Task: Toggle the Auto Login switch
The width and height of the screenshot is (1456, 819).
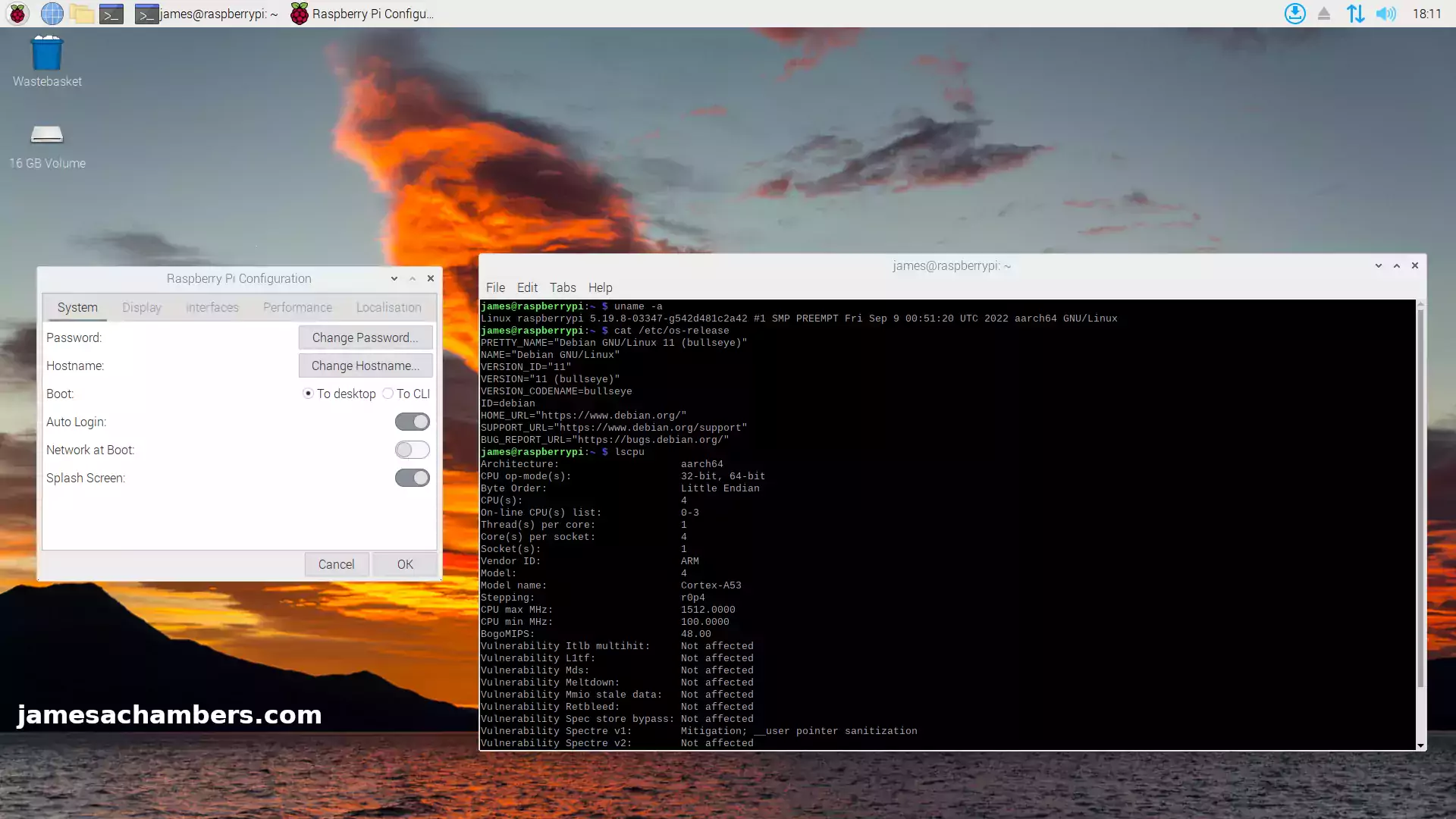Action: [x=412, y=422]
